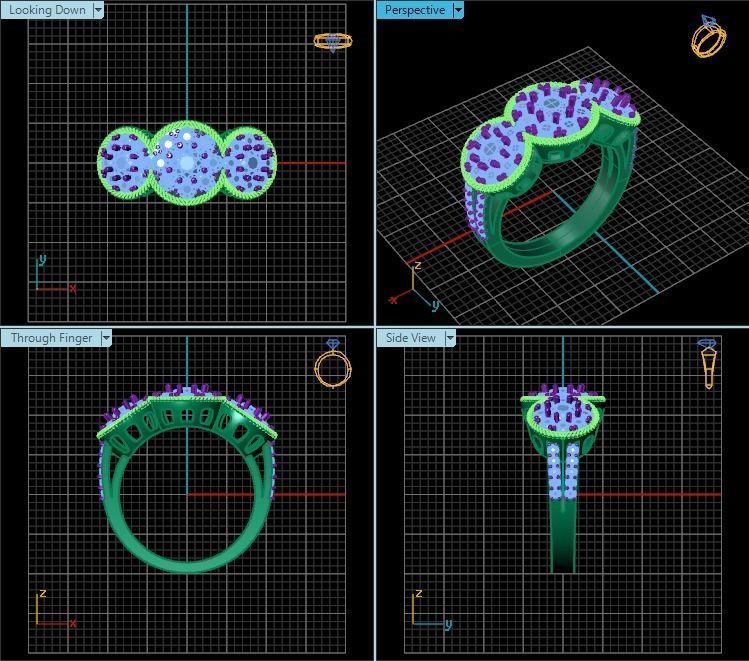This screenshot has width=749, height=661.
Task: Click the top-view ring icon in Looking Down
Action: [x=333, y=43]
